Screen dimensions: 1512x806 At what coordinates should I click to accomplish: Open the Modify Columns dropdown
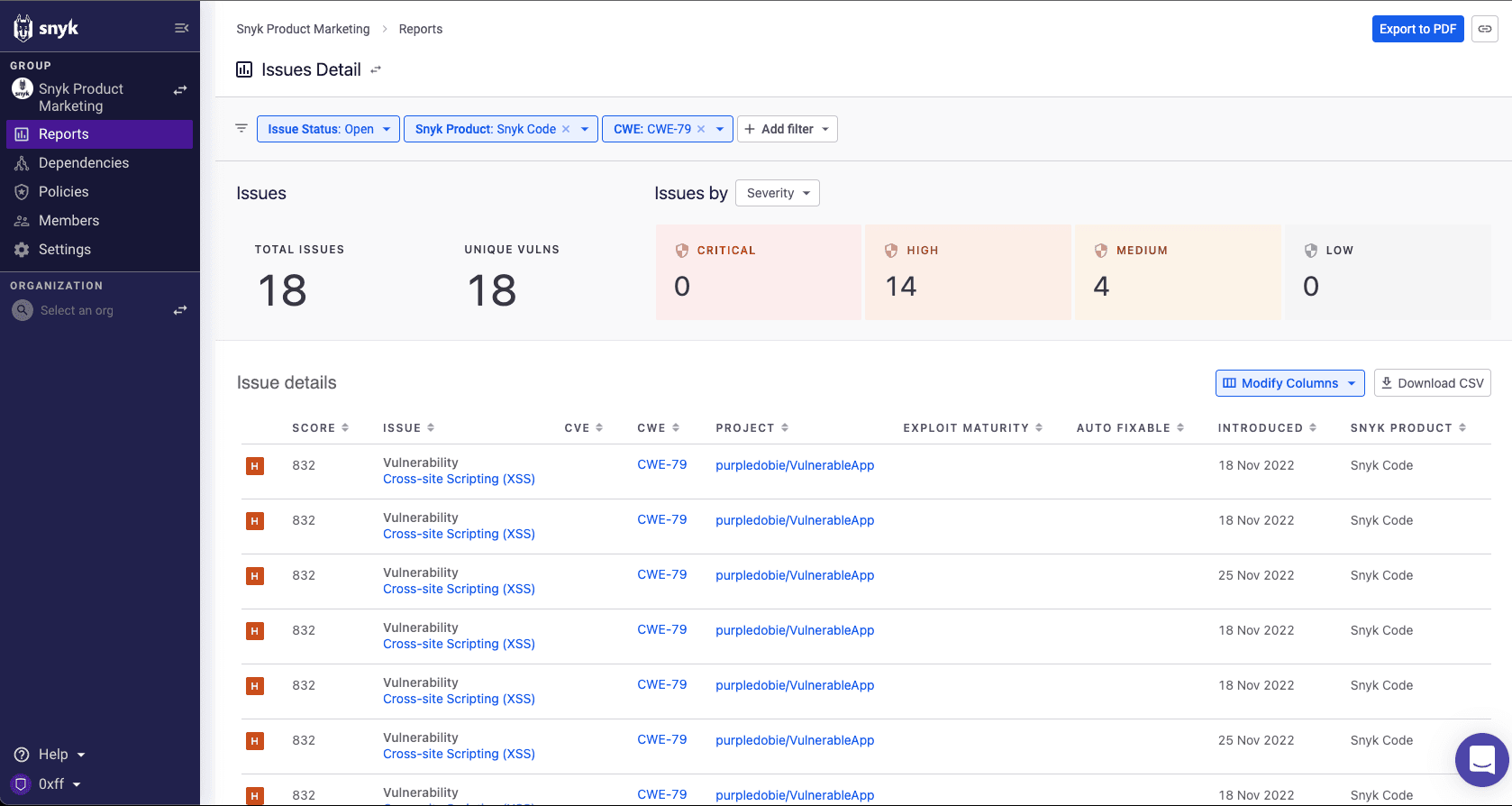(1290, 383)
